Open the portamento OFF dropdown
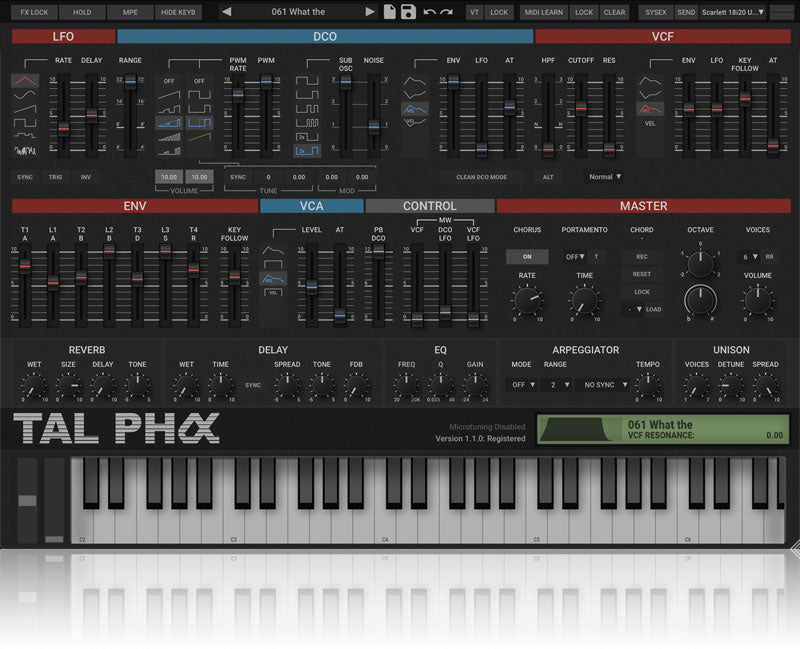Viewport: 800px width, 649px height. coord(575,257)
